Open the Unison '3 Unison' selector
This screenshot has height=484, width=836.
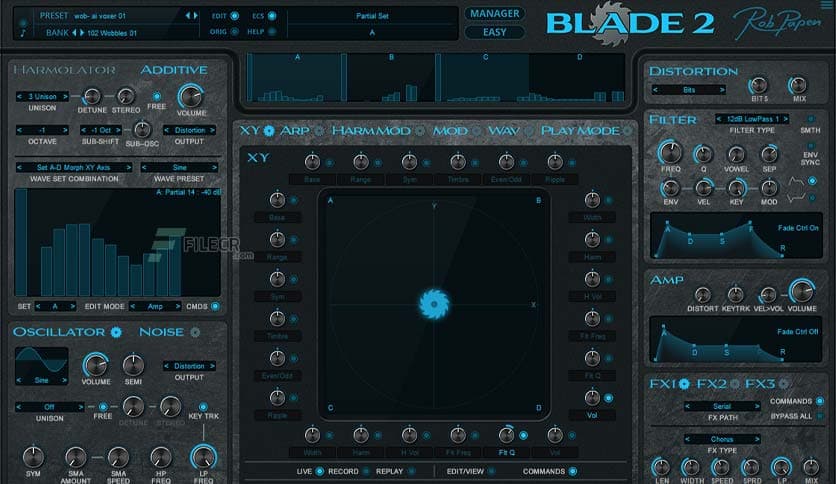(x=42, y=96)
